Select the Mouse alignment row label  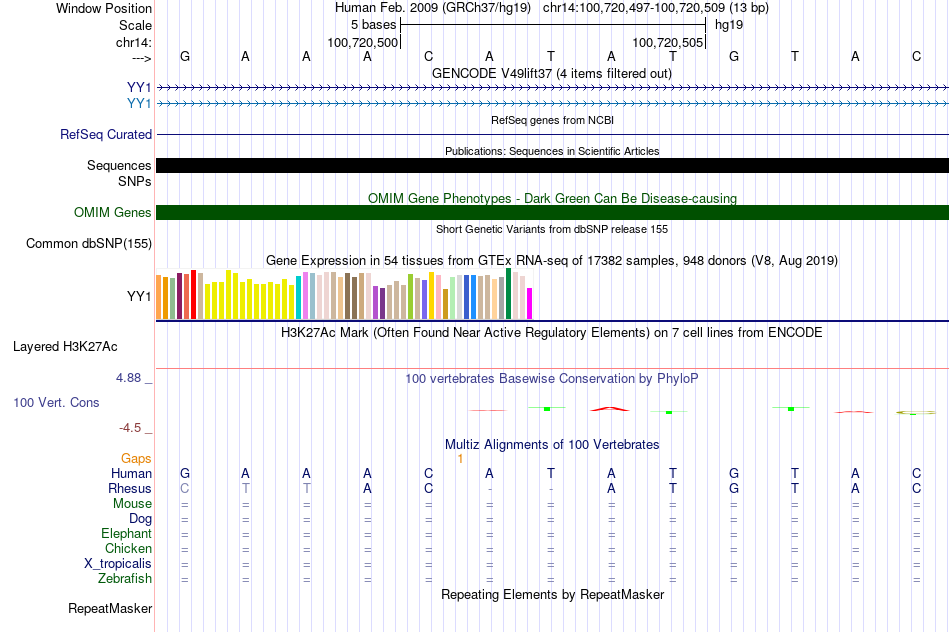pos(132,504)
